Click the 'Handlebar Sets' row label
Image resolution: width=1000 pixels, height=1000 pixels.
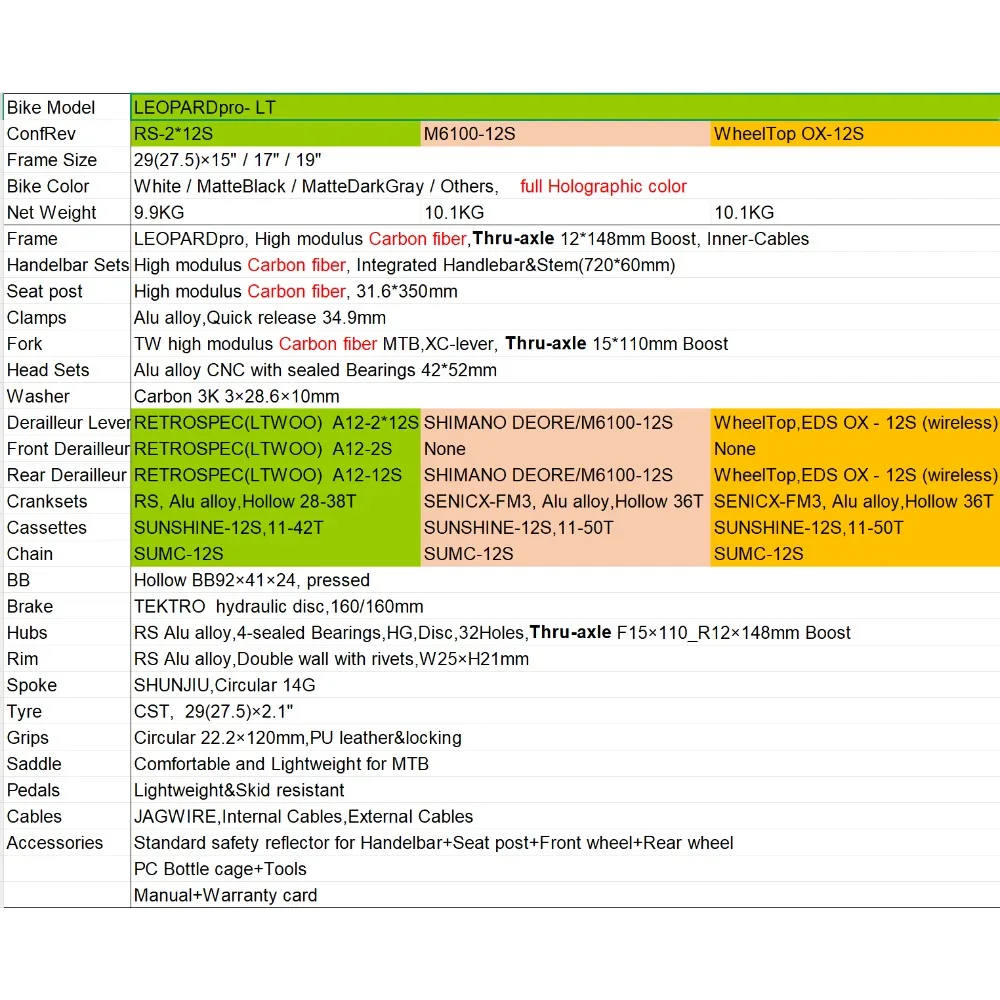[x=68, y=265]
